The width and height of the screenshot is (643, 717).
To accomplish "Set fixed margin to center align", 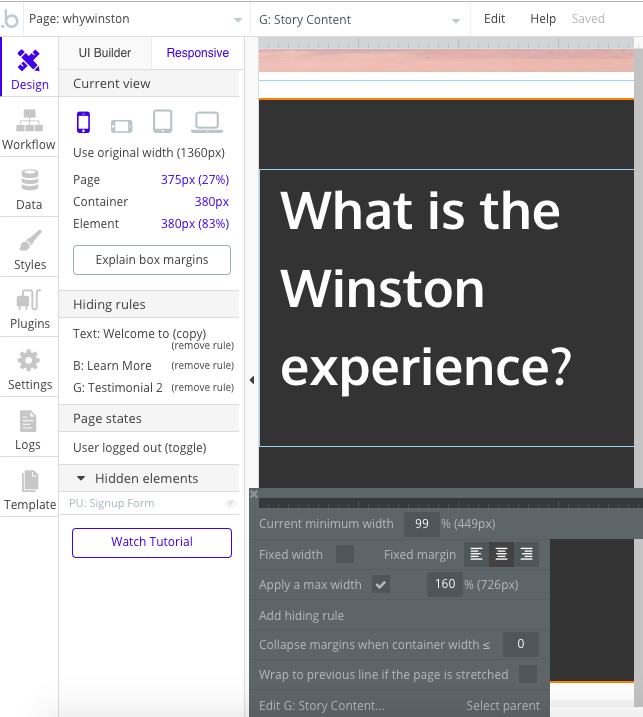I will pos(501,554).
